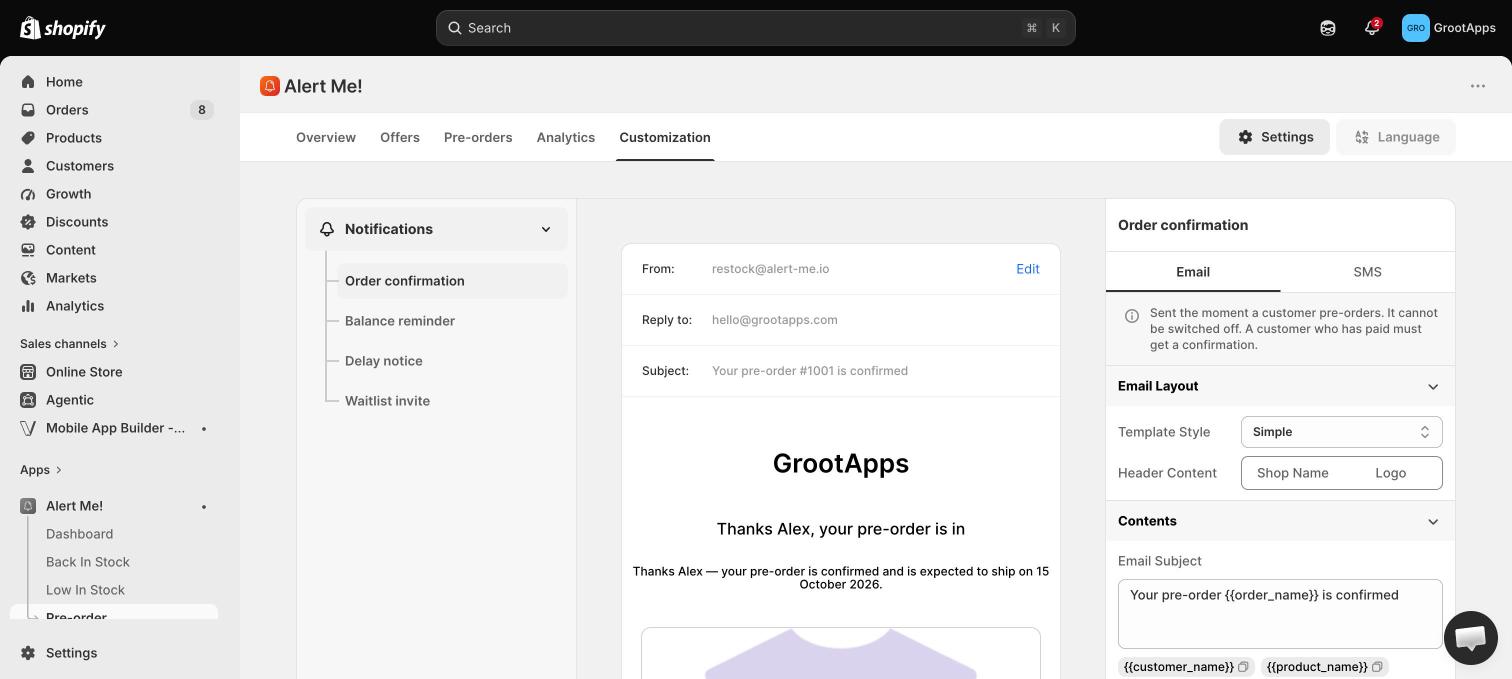1512x679 pixels.
Task: Select Logo header content option
Action: 1391,473
